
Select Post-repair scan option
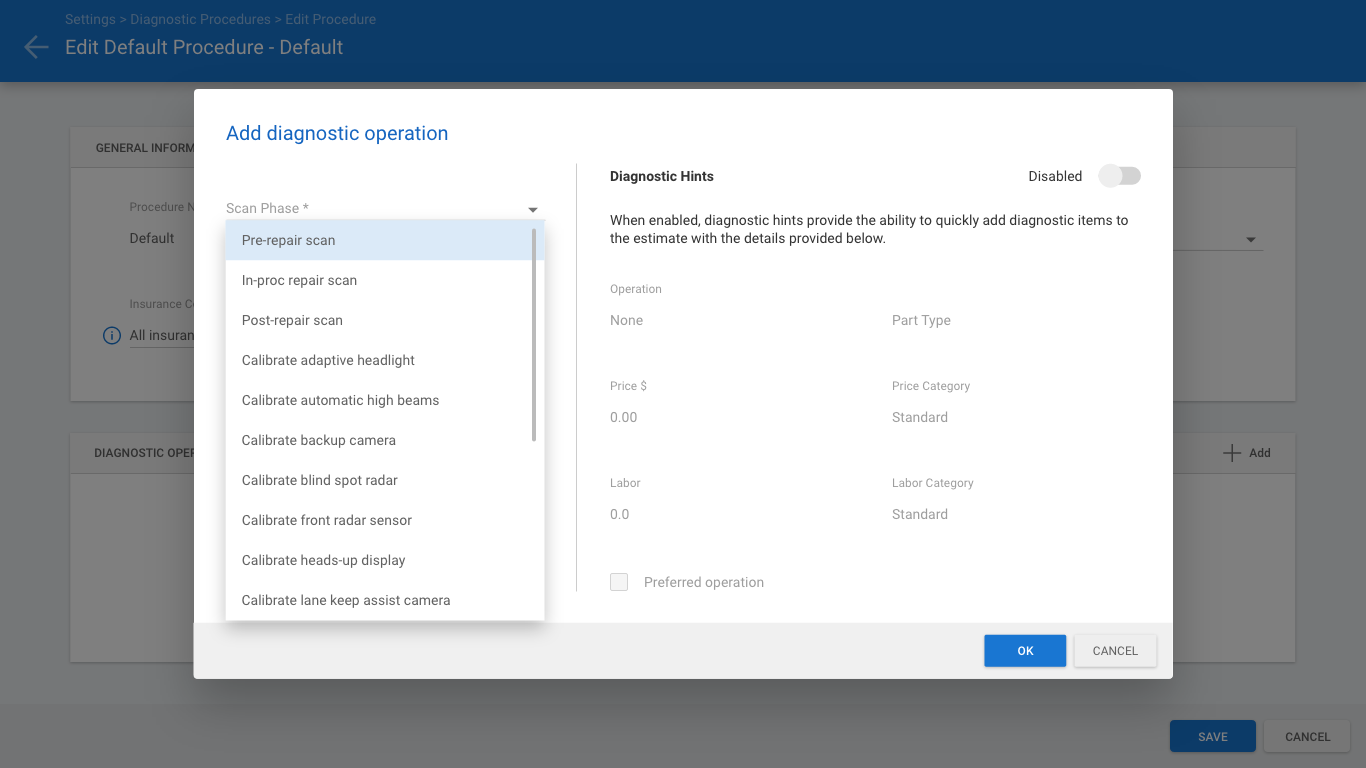[x=385, y=320]
